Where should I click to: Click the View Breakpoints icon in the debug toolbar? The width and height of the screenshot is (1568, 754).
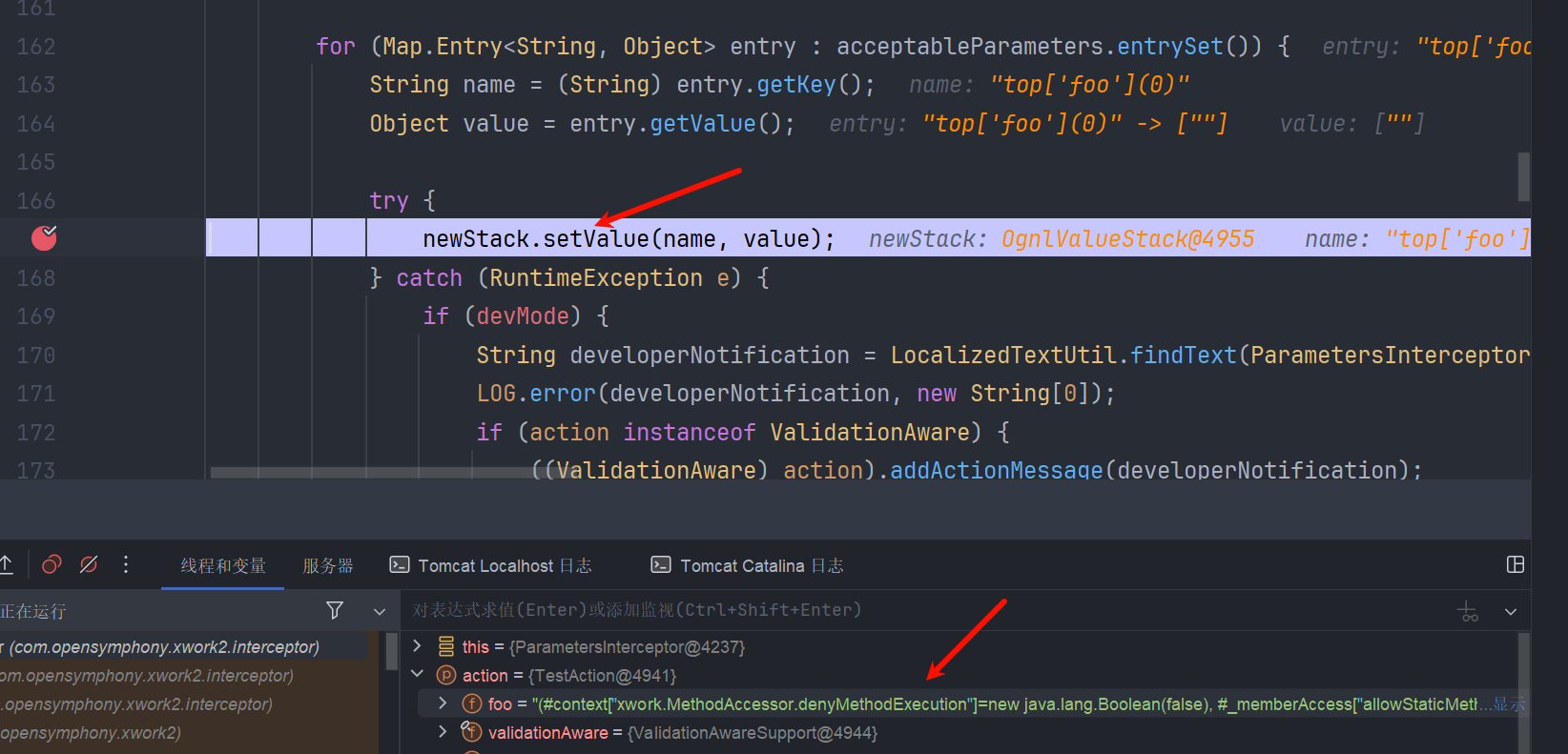pos(52,564)
